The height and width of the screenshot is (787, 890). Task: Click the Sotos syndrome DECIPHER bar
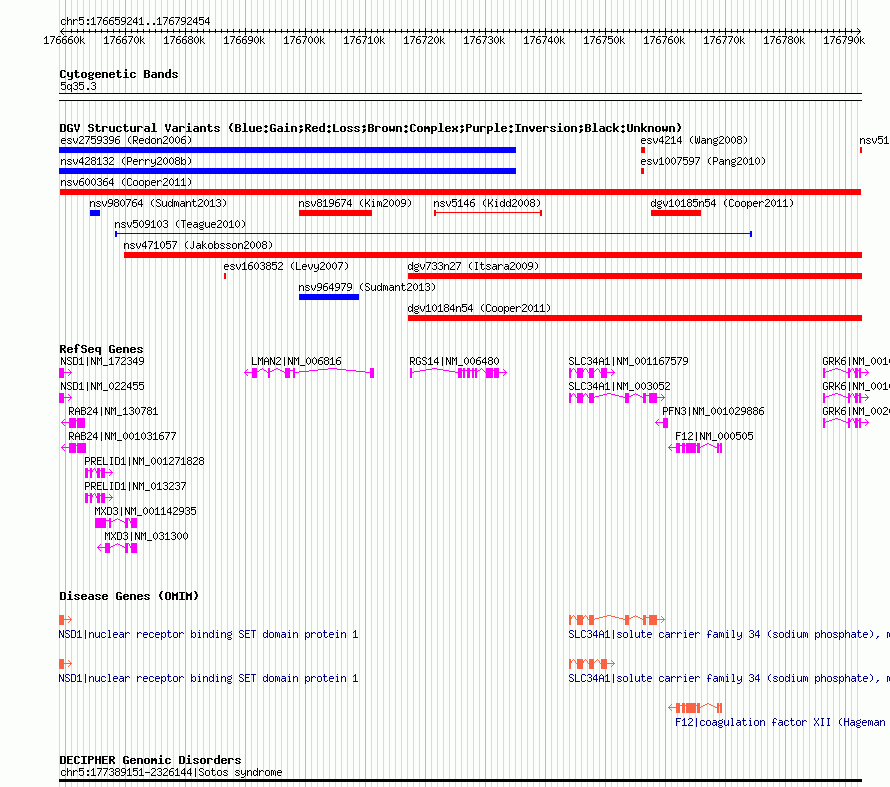tap(460, 781)
